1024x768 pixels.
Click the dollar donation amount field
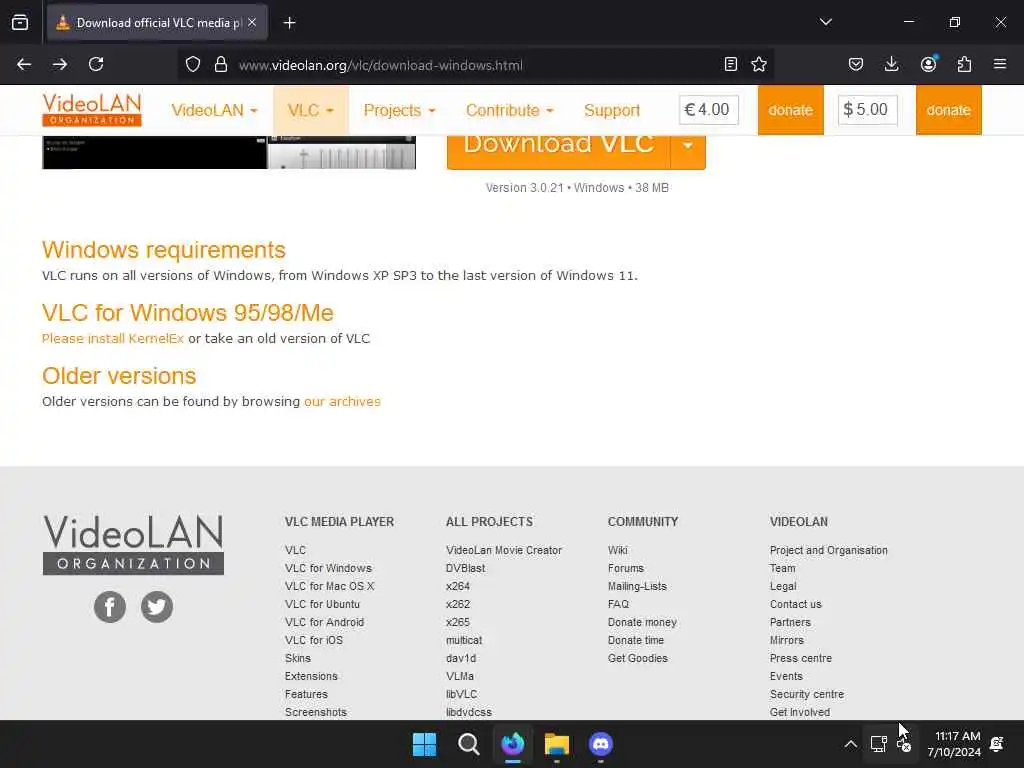(867, 110)
